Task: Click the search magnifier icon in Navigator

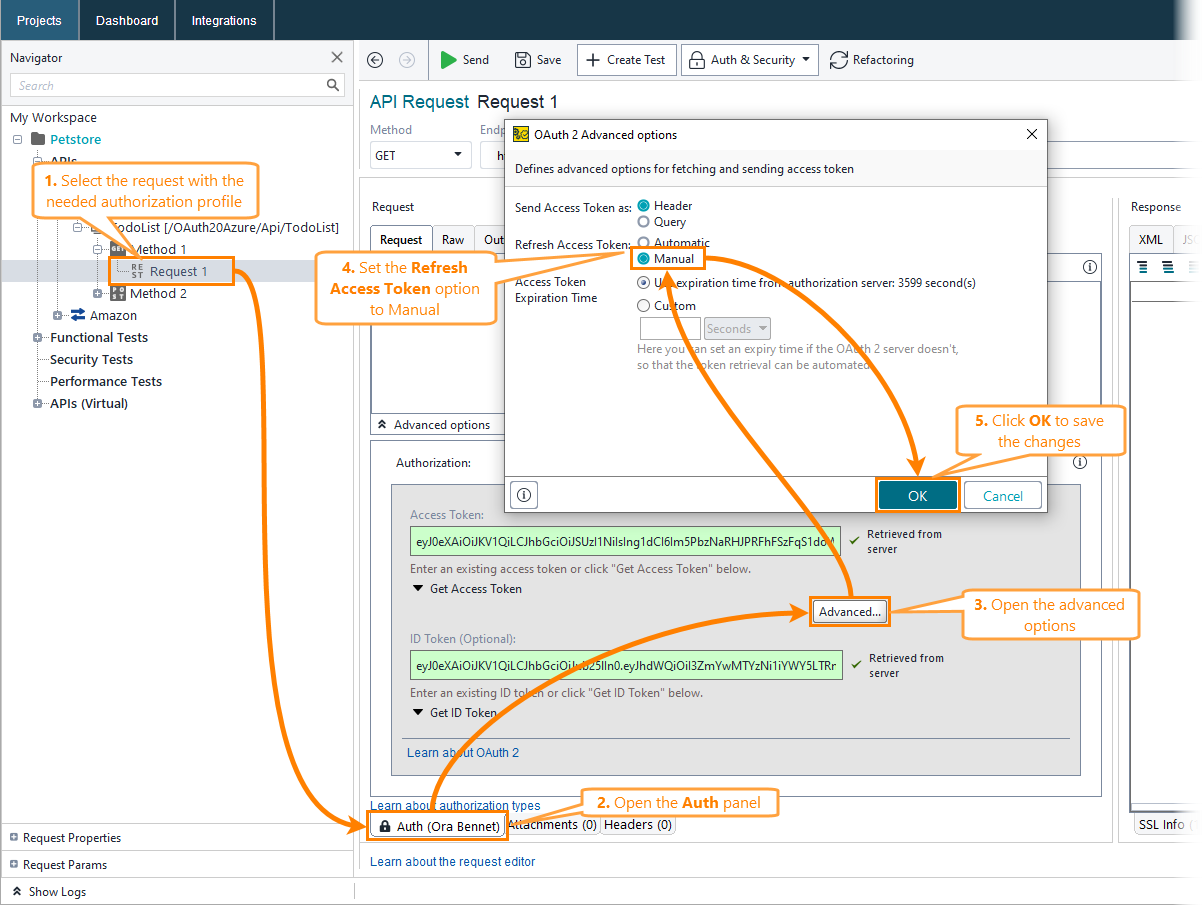Action: [x=333, y=86]
